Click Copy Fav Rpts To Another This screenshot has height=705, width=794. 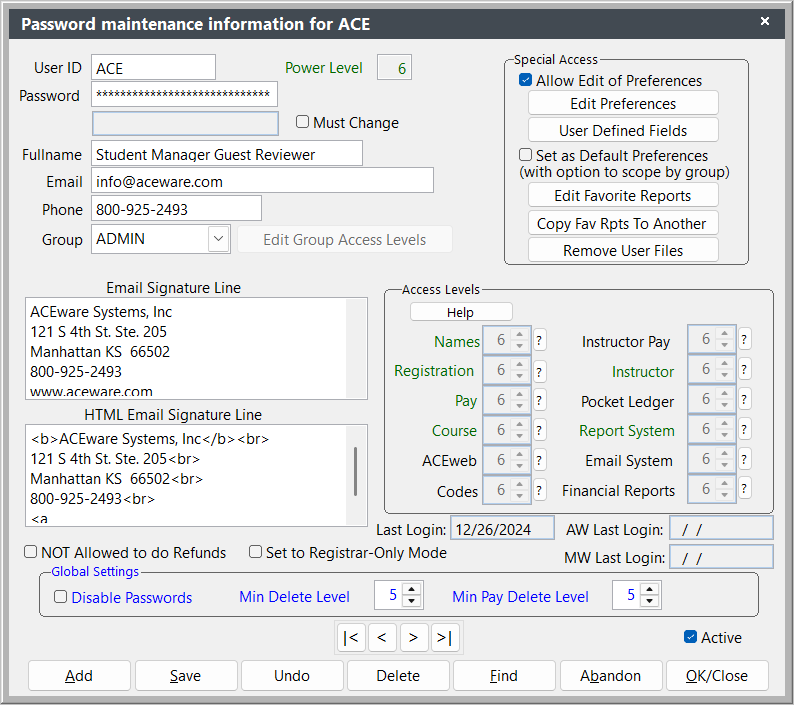pos(623,223)
